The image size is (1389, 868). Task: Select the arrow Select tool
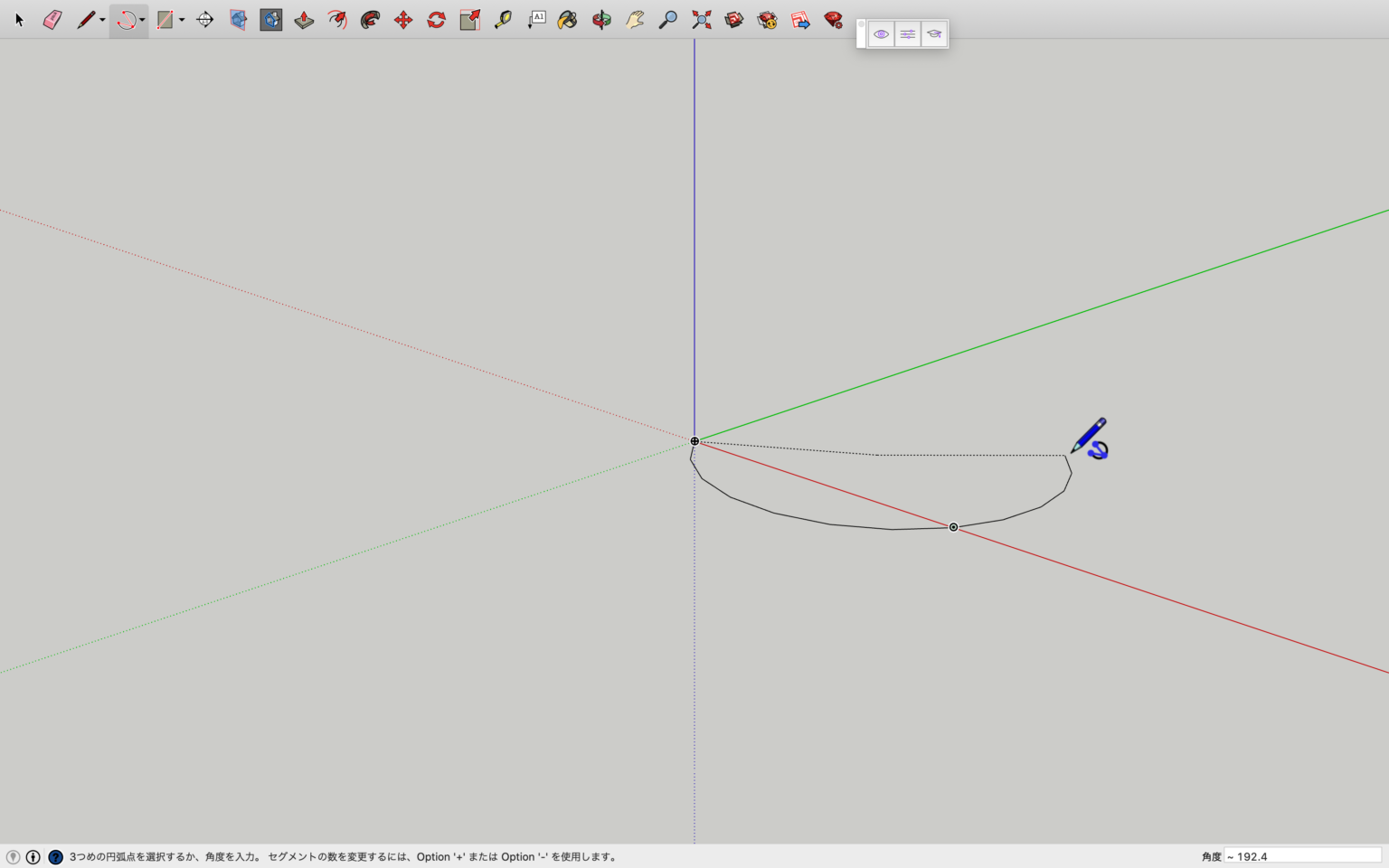(x=19, y=20)
